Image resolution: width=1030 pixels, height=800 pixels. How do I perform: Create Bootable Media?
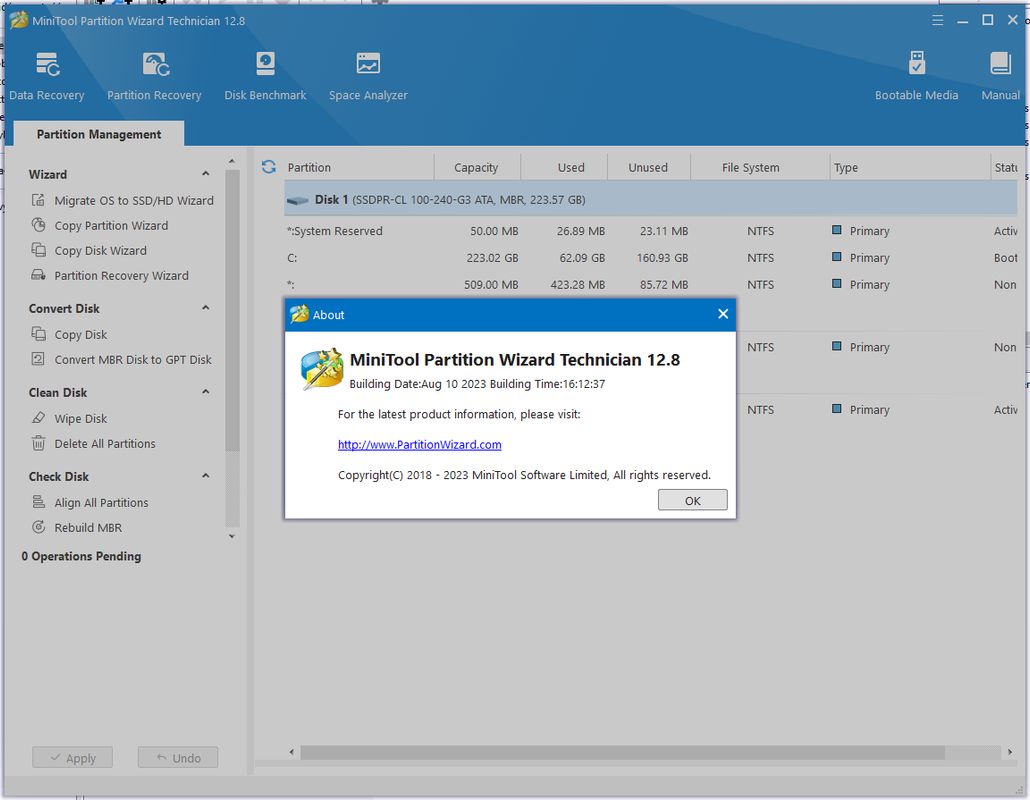[x=916, y=76]
